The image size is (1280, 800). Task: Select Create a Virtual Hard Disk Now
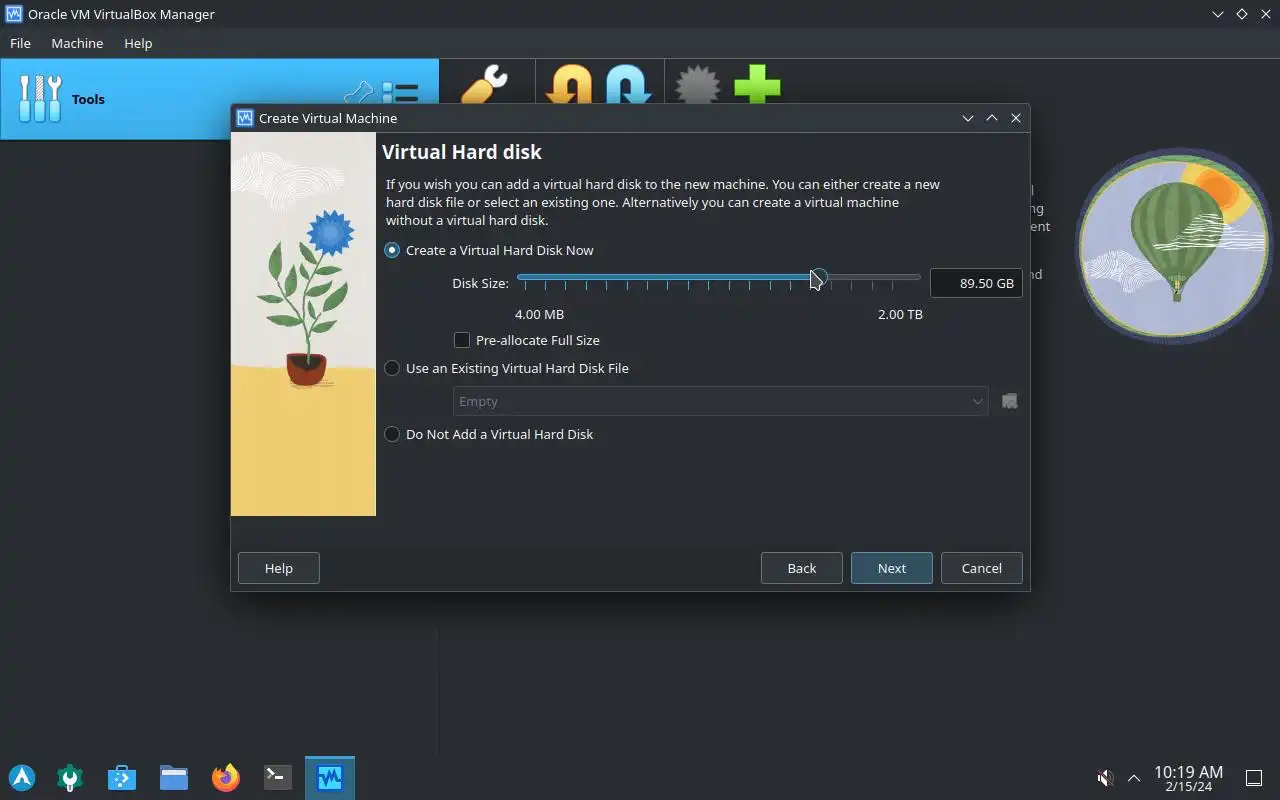tap(489, 250)
